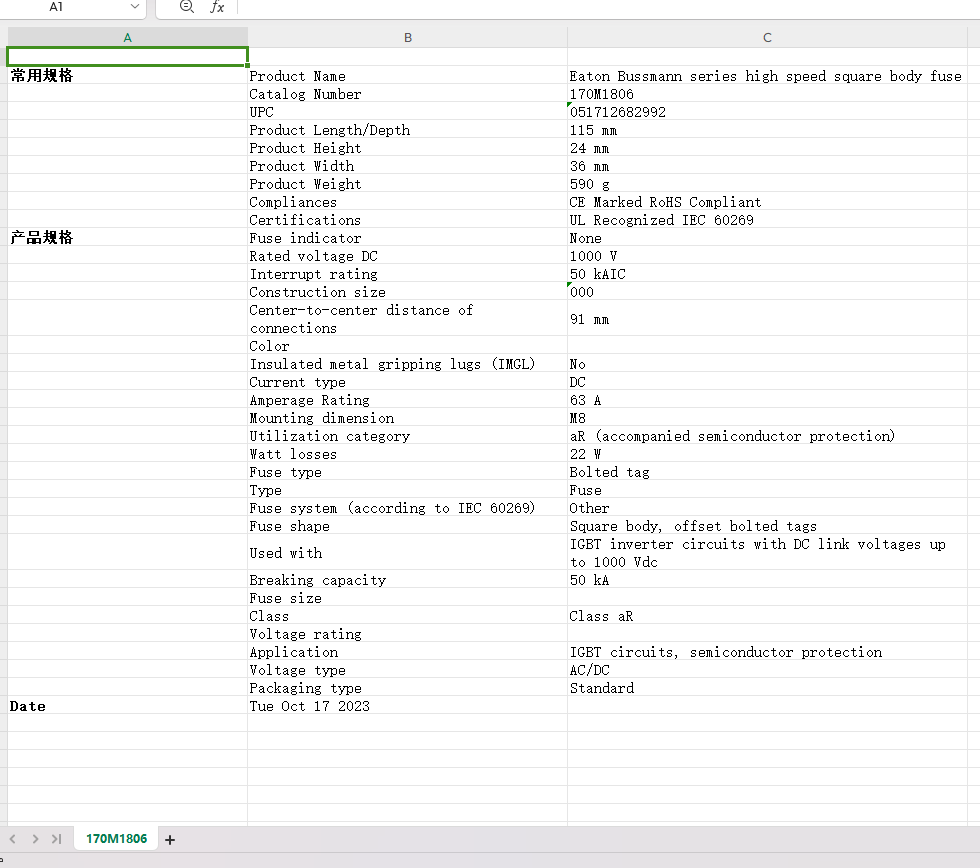Select the Bolted tag value cell
980x868 pixels.
(x=768, y=472)
